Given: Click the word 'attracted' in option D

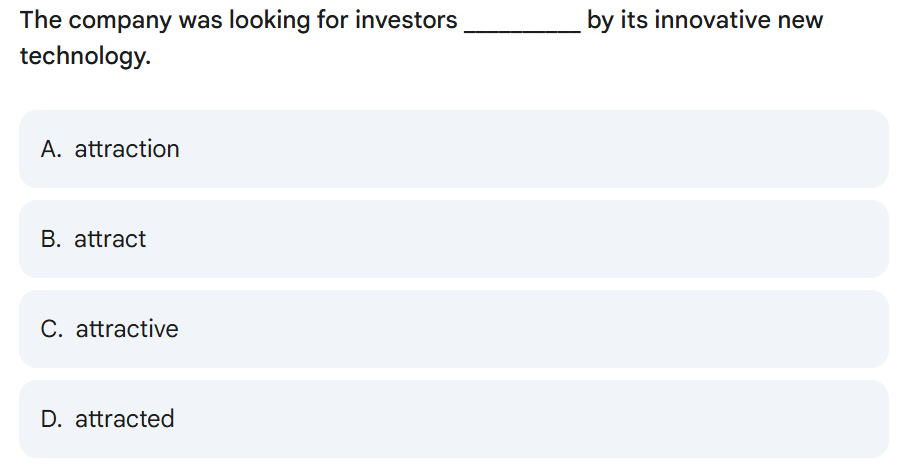Looking at the screenshot, I should pyautogui.click(x=125, y=419).
